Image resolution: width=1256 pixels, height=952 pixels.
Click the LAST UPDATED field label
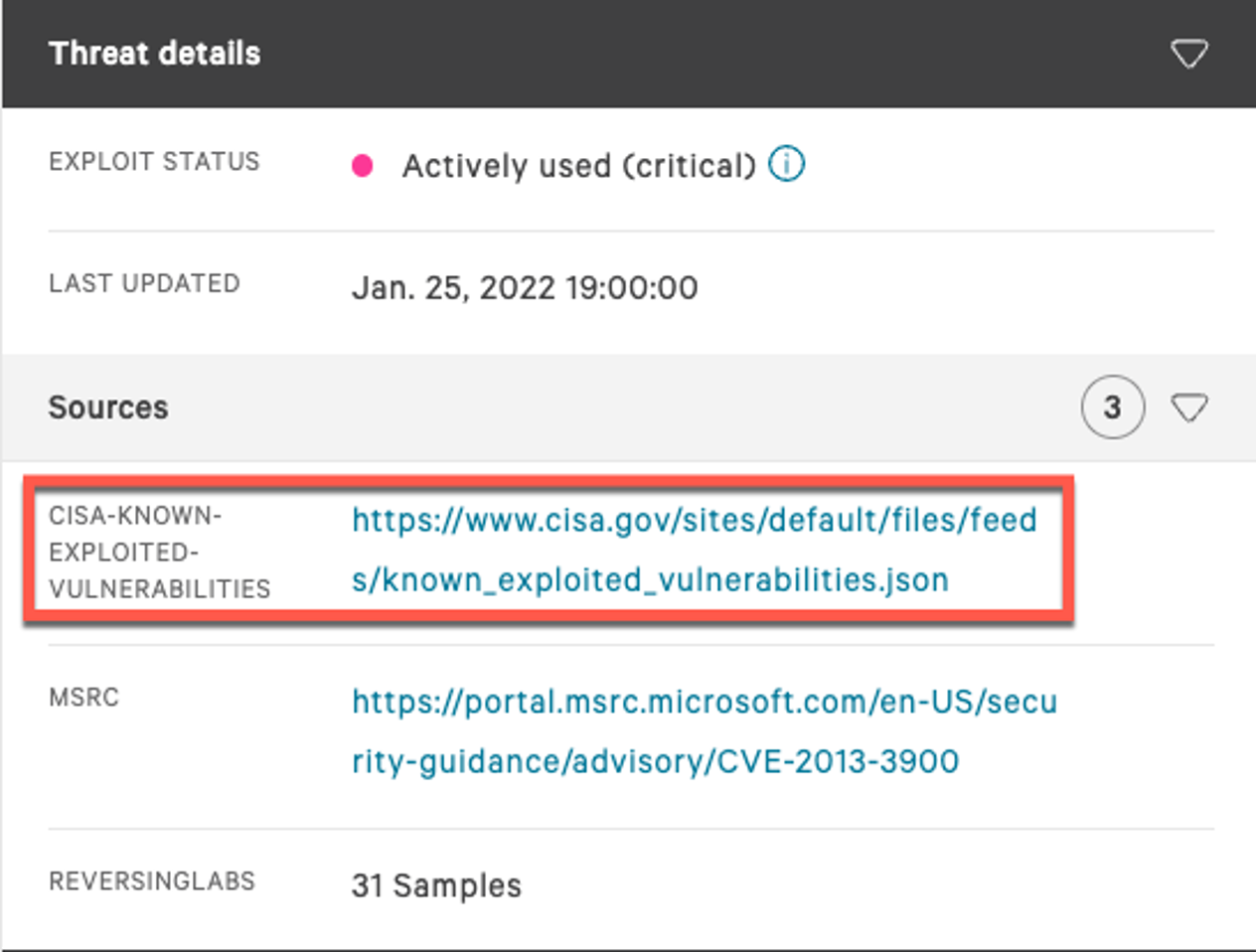click(x=144, y=284)
